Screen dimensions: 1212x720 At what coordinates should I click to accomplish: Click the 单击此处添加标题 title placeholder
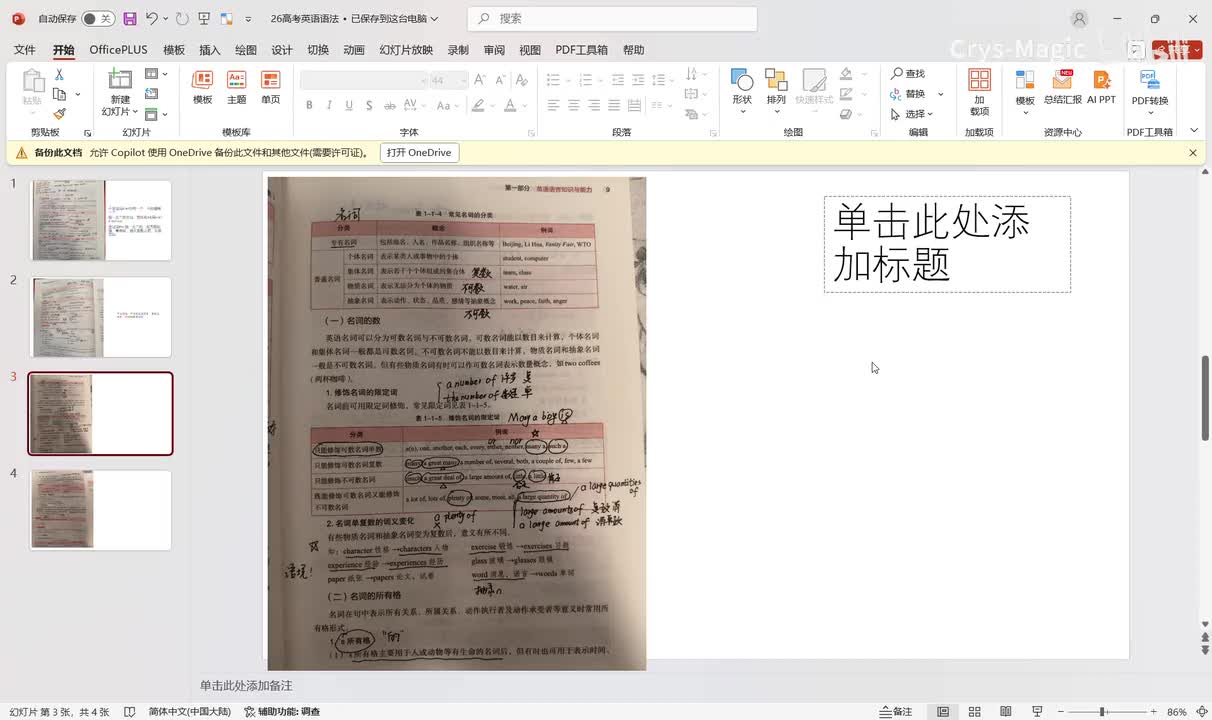click(947, 244)
